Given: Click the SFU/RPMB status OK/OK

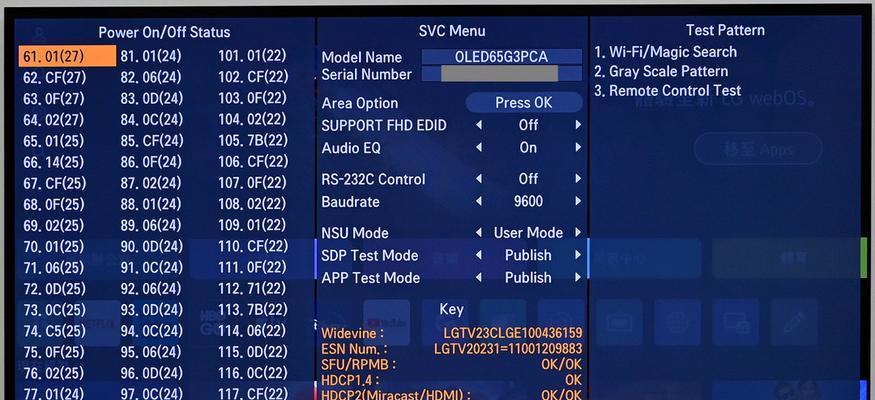Looking at the screenshot, I should 561,364.
